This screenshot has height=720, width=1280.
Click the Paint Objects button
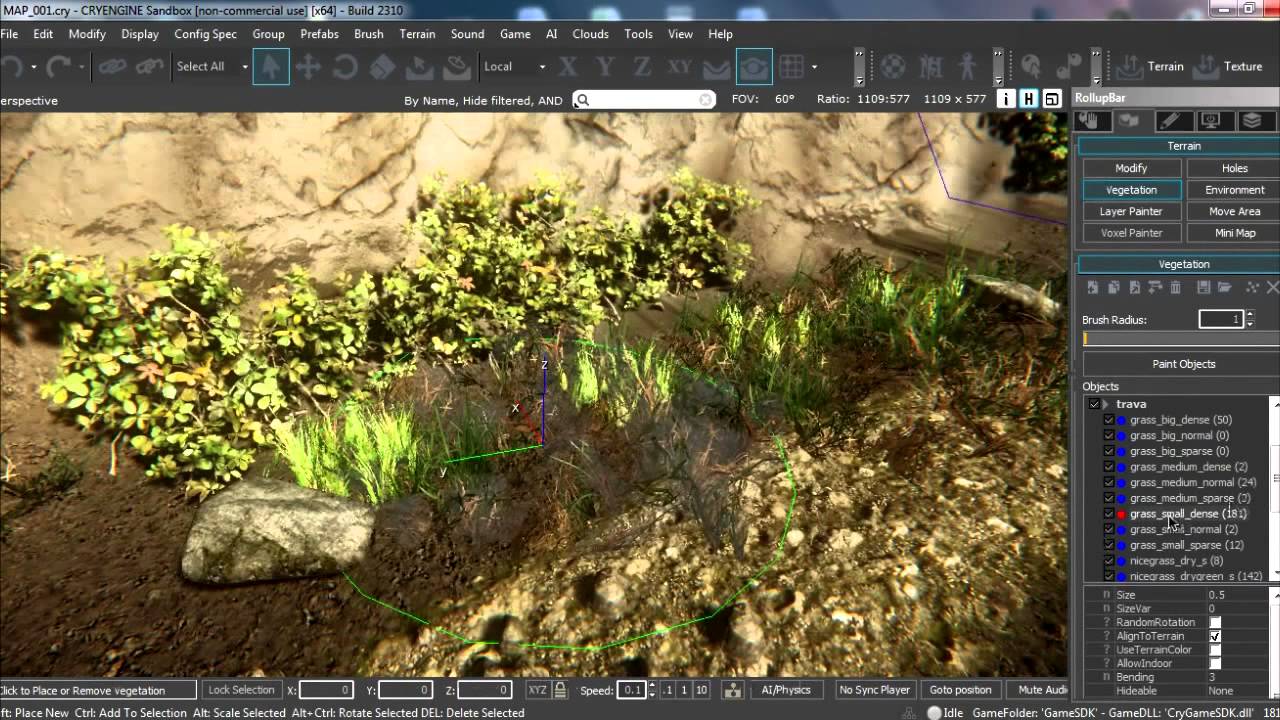coord(1184,364)
